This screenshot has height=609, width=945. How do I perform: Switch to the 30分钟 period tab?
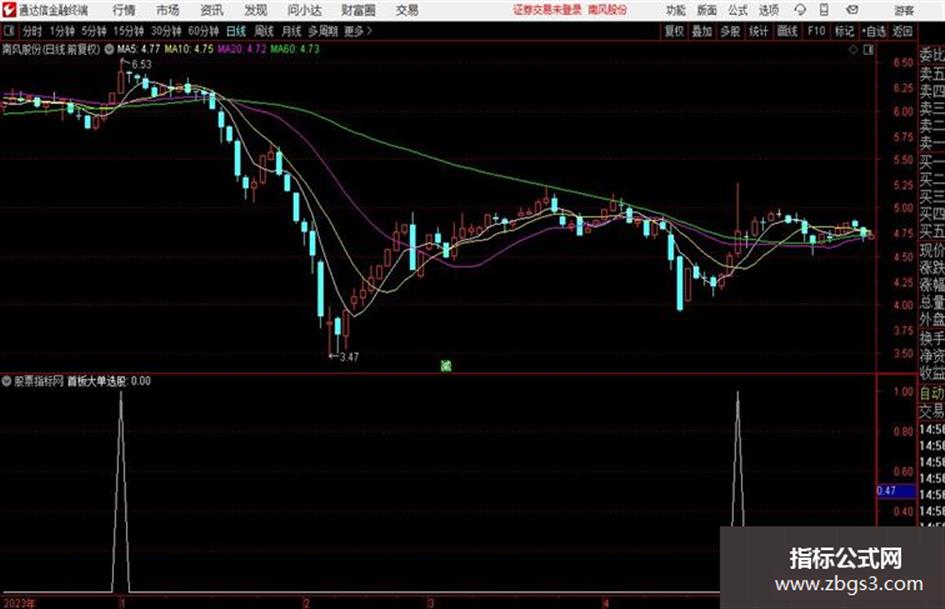pos(166,31)
